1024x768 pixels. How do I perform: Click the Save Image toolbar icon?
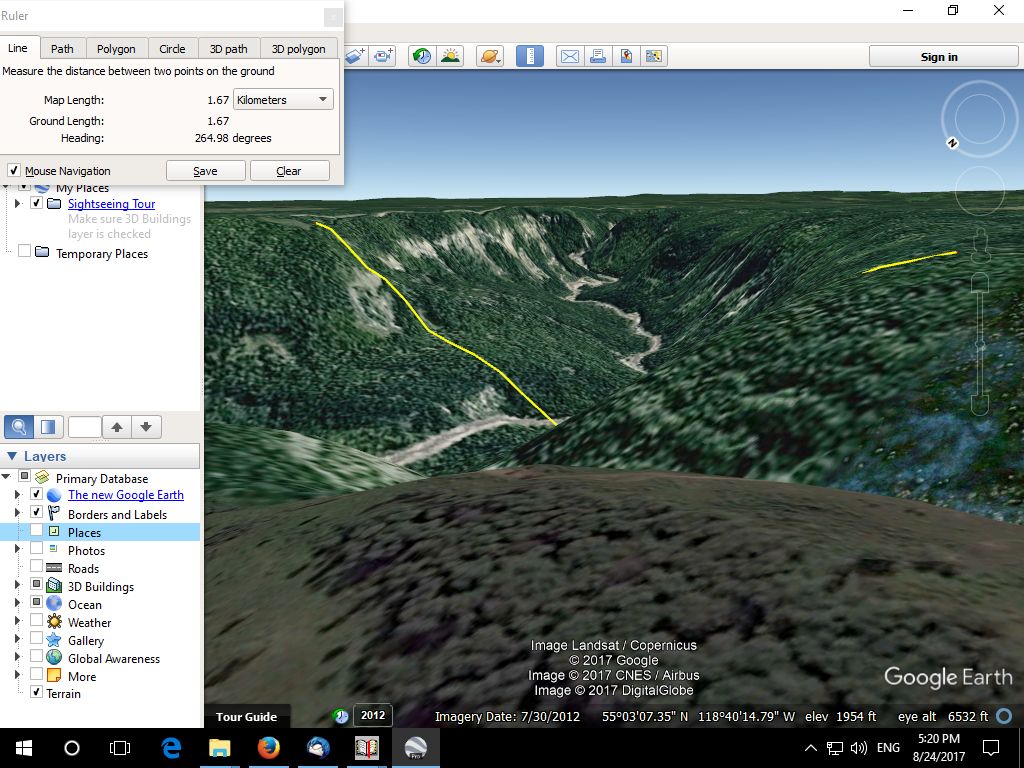[626, 56]
